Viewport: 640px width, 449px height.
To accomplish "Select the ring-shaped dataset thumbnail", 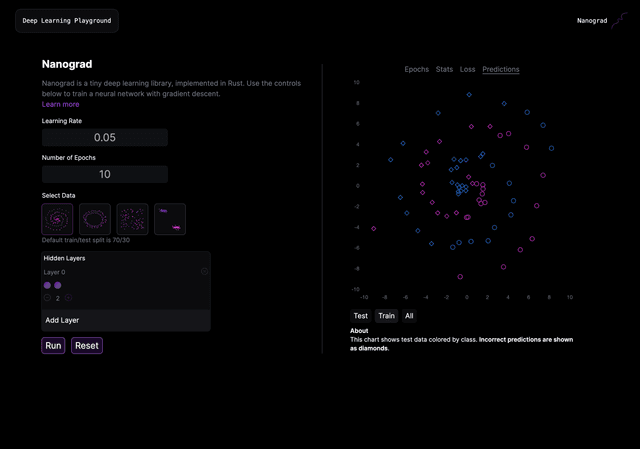I will (95, 219).
